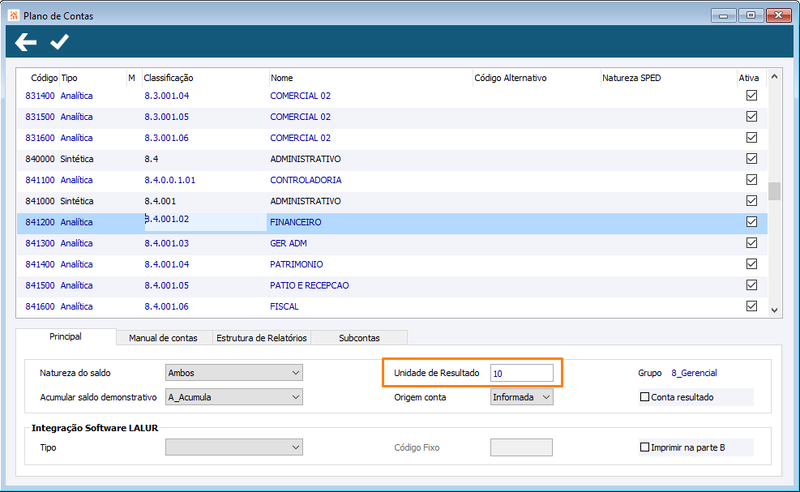
Task: Click the classification edit cell 8.4.001.02
Action: coord(205,222)
